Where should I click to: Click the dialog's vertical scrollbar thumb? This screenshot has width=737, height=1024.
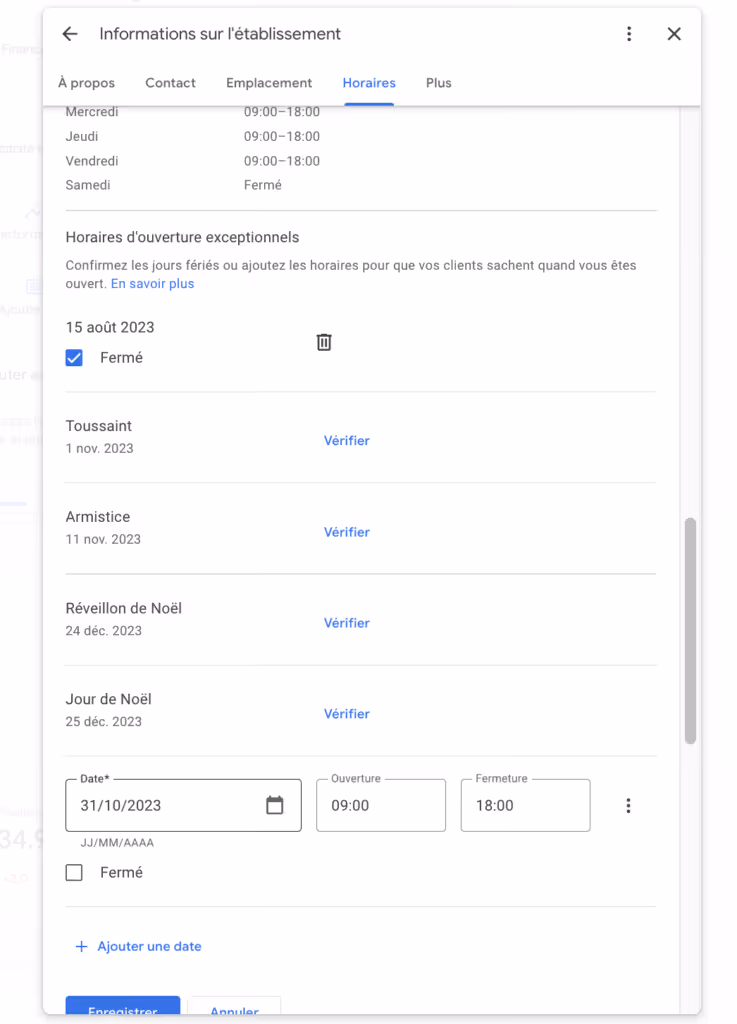pos(690,631)
